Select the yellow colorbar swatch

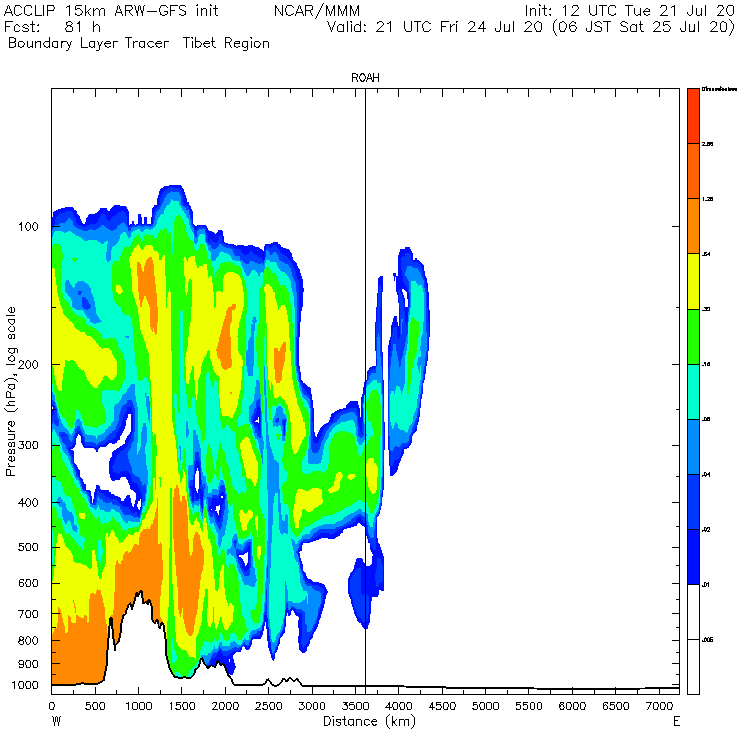(x=693, y=281)
